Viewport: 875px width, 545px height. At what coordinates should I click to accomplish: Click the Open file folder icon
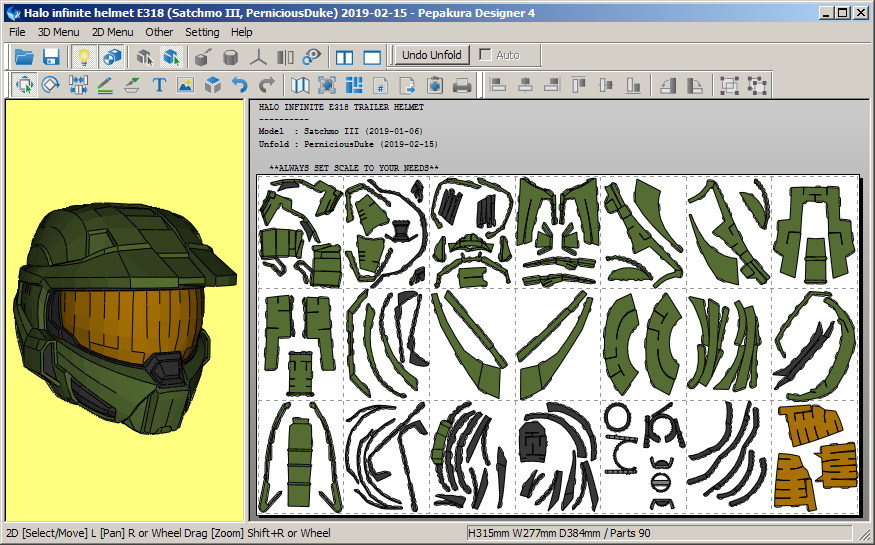pos(24,57)
